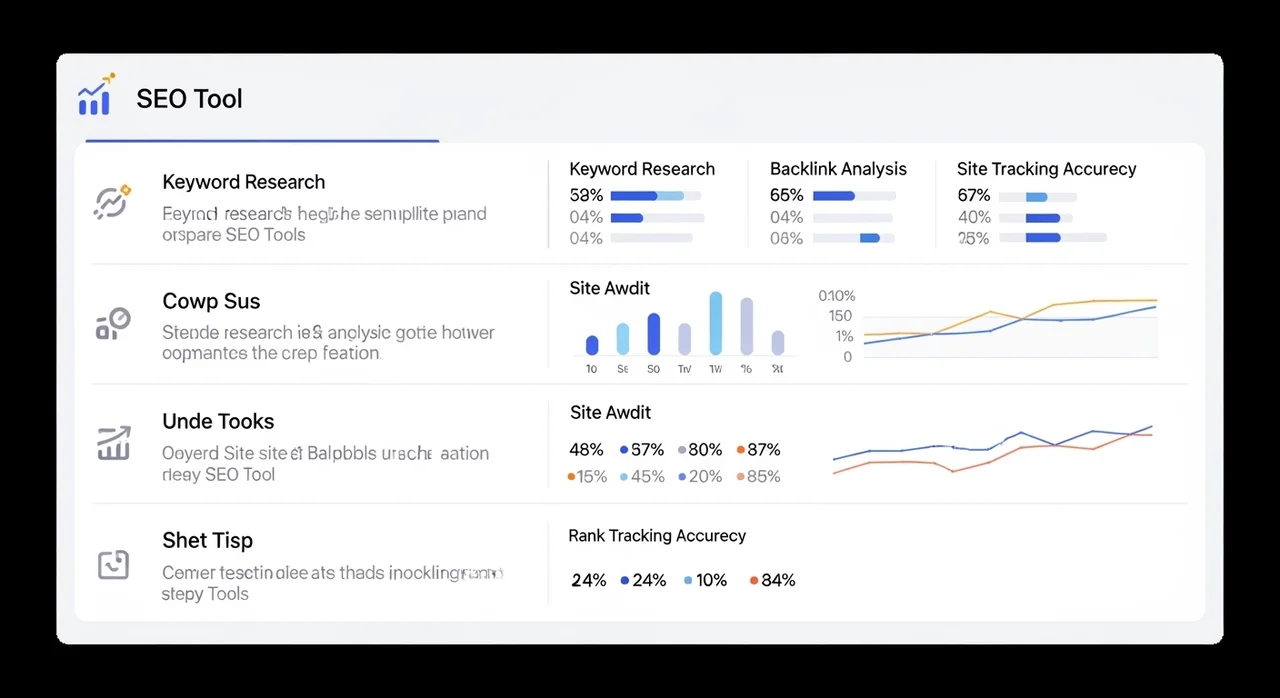Open the Cowp Sus list item
1280x698 pixels.
pos(211,302)
